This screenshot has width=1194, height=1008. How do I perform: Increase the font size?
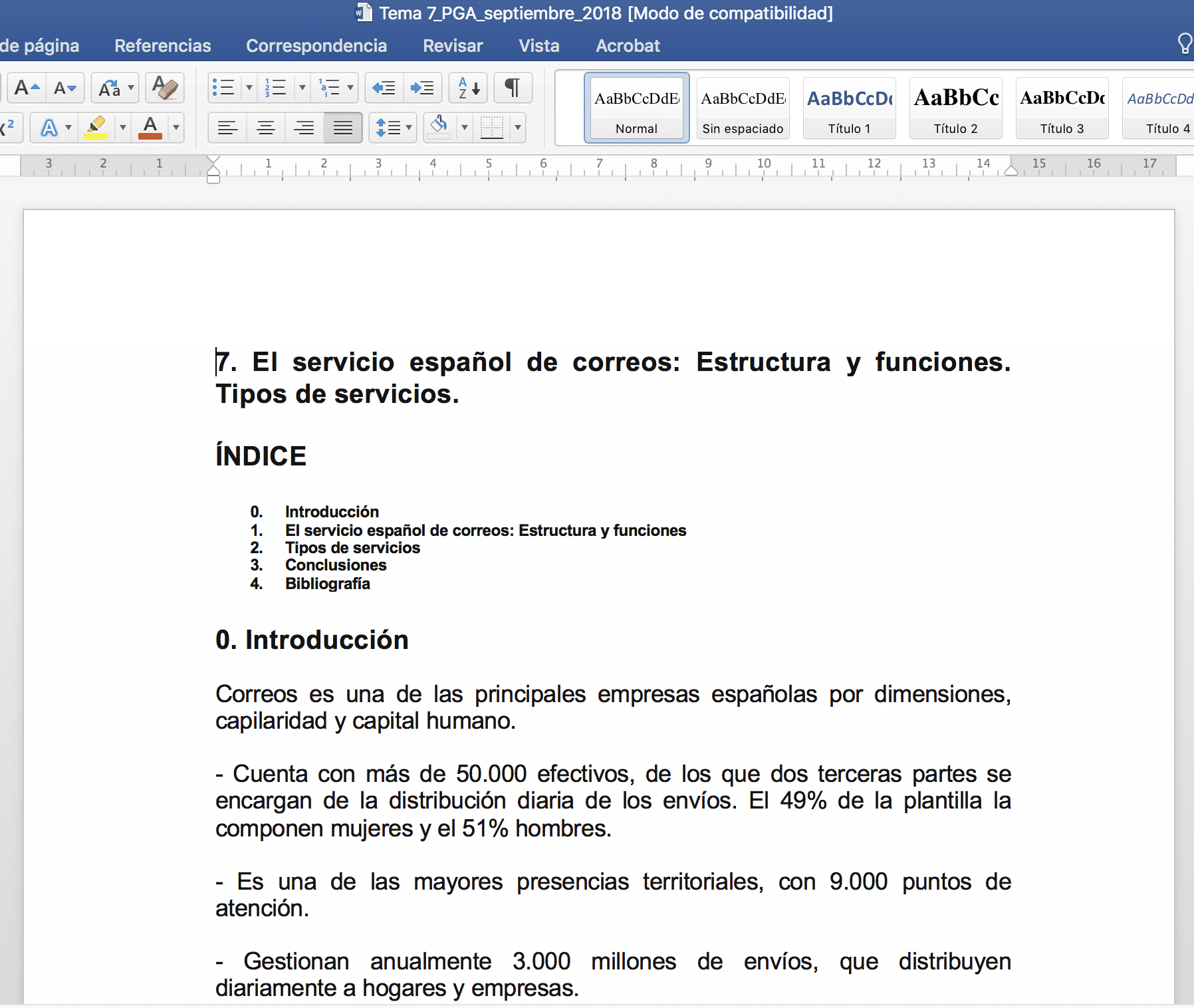[x=27, y=88]
